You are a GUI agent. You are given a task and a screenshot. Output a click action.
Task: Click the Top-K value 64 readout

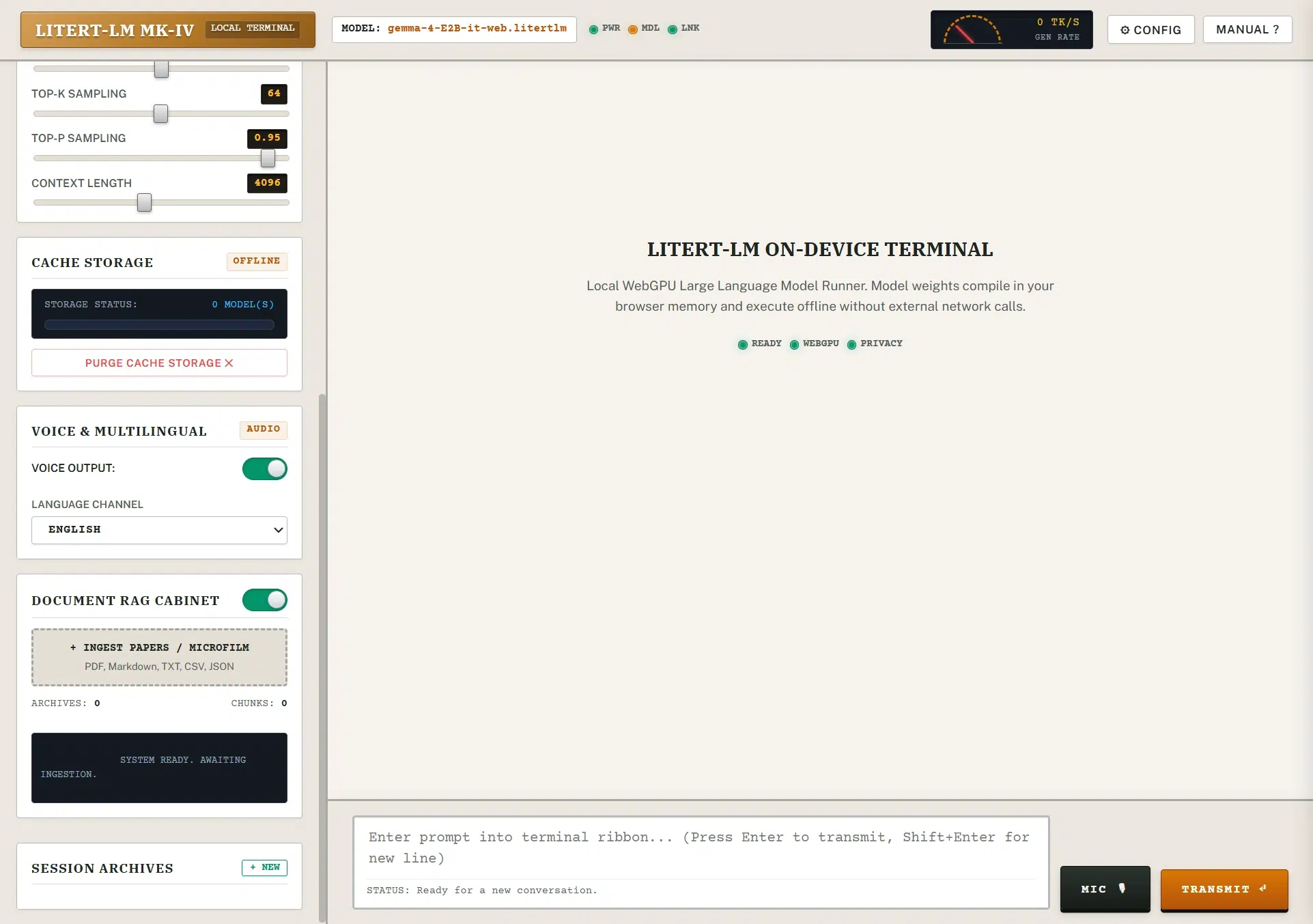[274, 94]
